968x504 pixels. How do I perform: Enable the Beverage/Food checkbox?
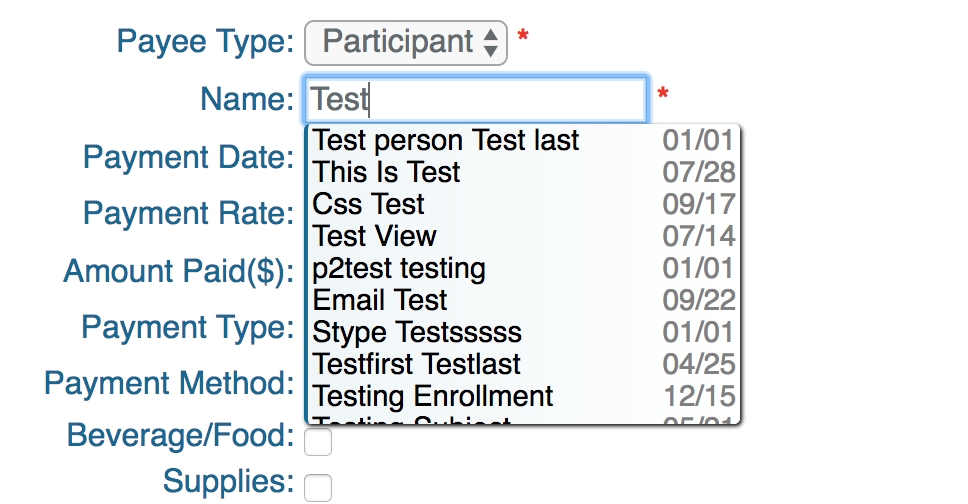tap(318, 441)
